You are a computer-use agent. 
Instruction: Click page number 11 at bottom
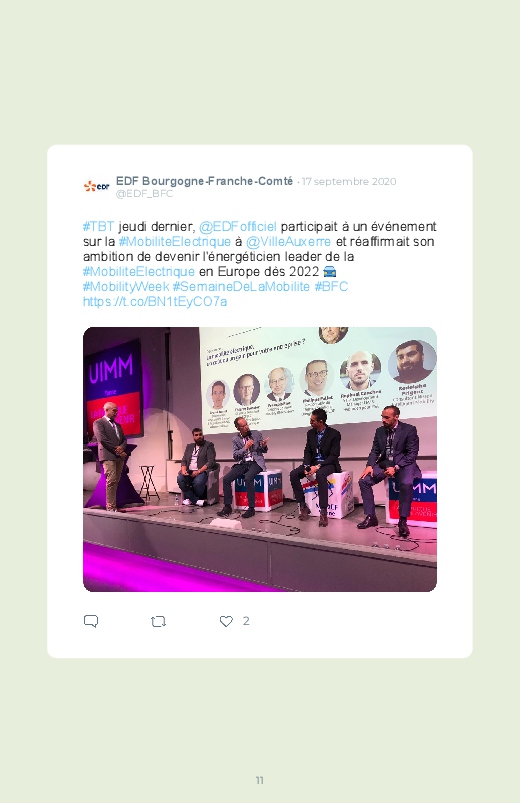click(260, 780)
